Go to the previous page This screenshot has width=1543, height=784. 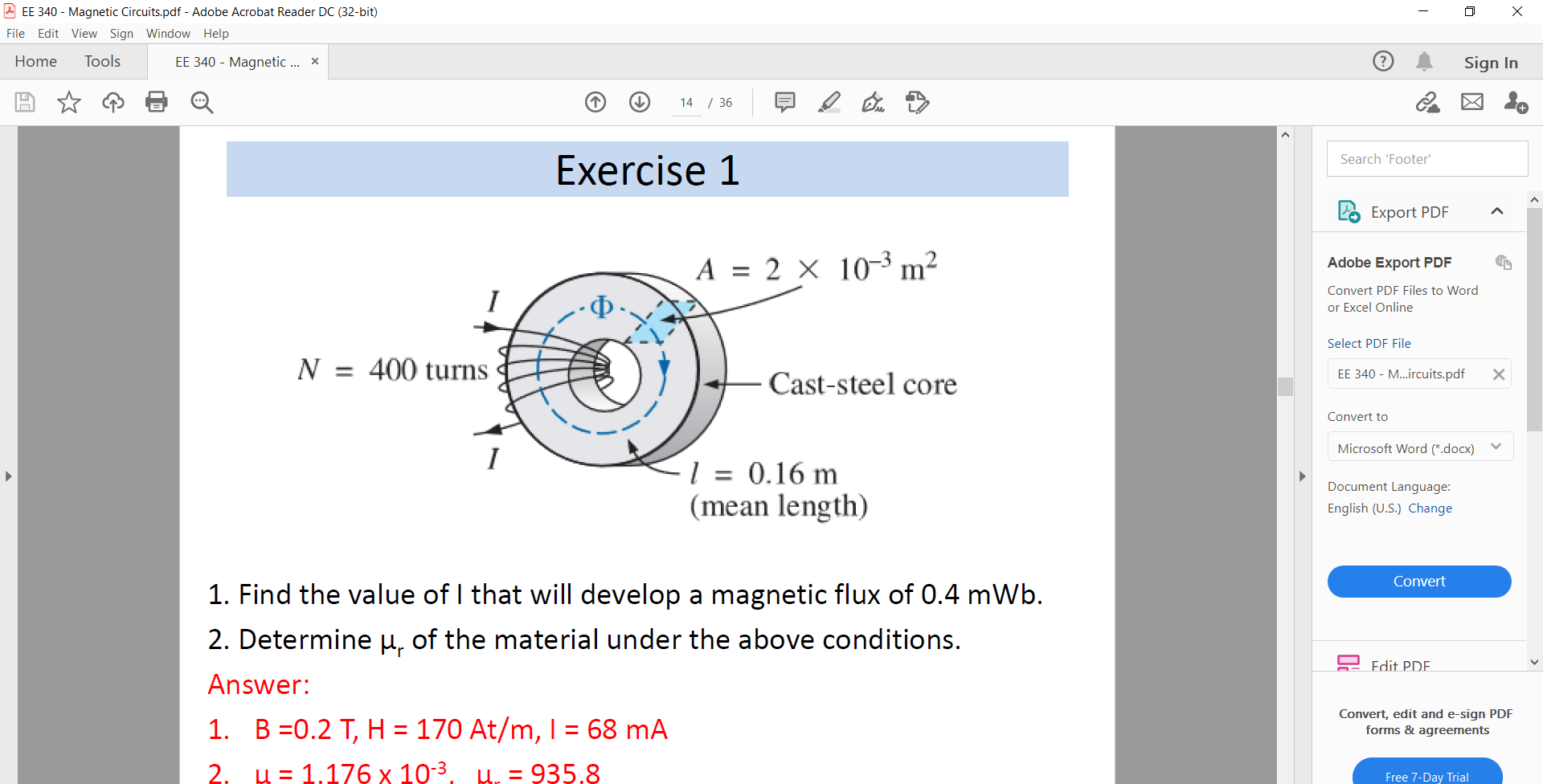(x=596, y=102)
